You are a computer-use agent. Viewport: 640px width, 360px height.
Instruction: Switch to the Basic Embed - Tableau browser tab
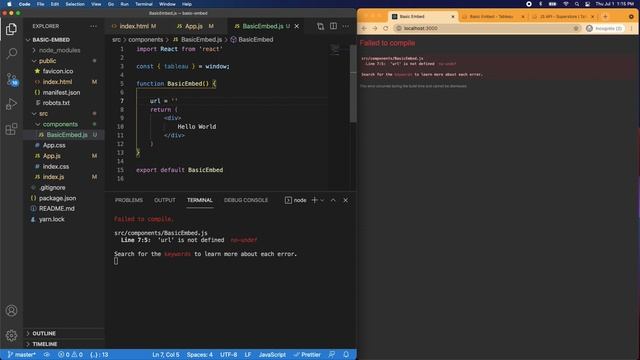pos(493,16)
